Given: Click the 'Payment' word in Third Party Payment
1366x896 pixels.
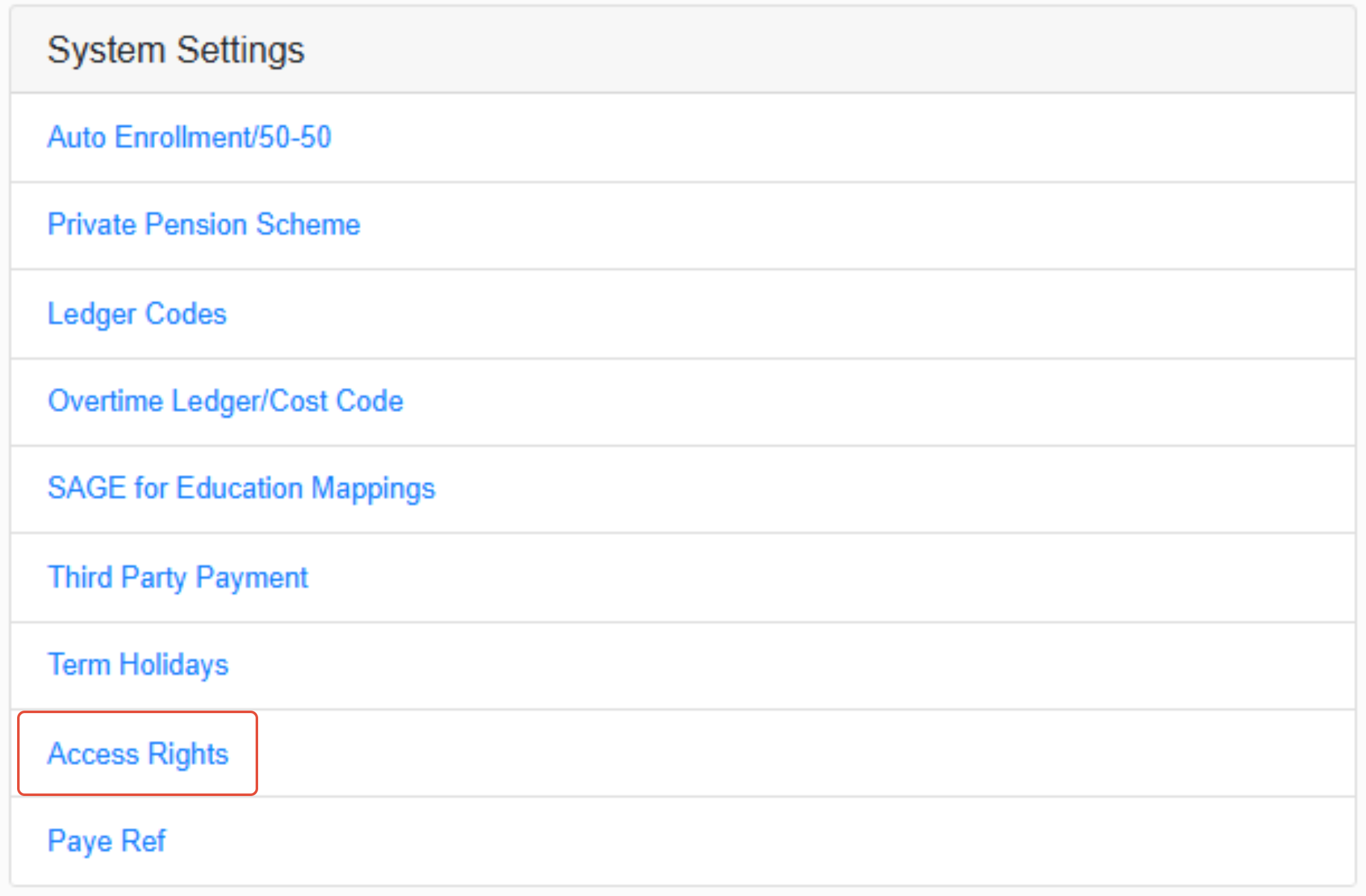Looking at the screenshot, I should 252,577.
